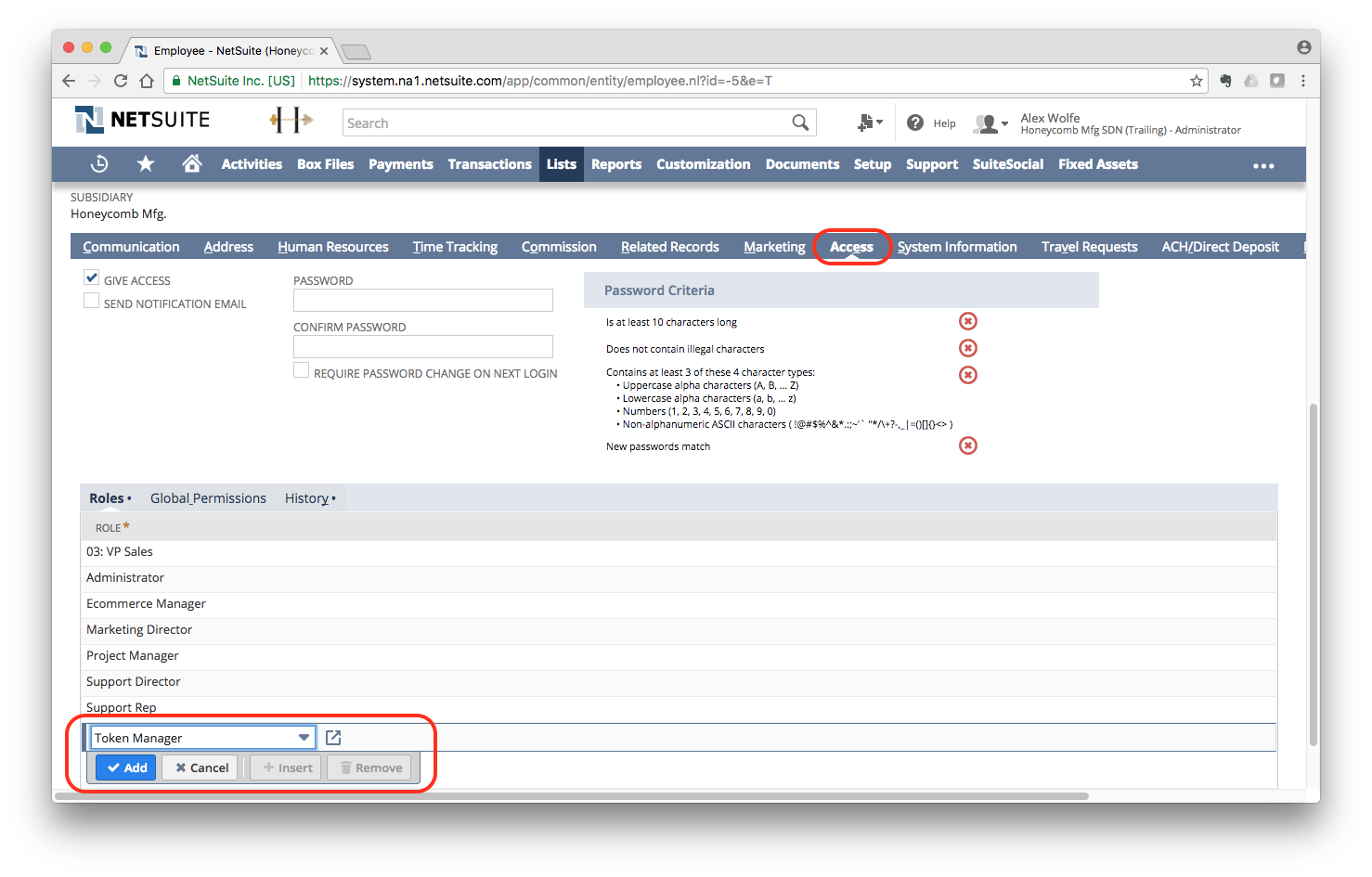Select the Global Permissions sublist tab
Screen dimensions: 1372x877
coord(208,498)
